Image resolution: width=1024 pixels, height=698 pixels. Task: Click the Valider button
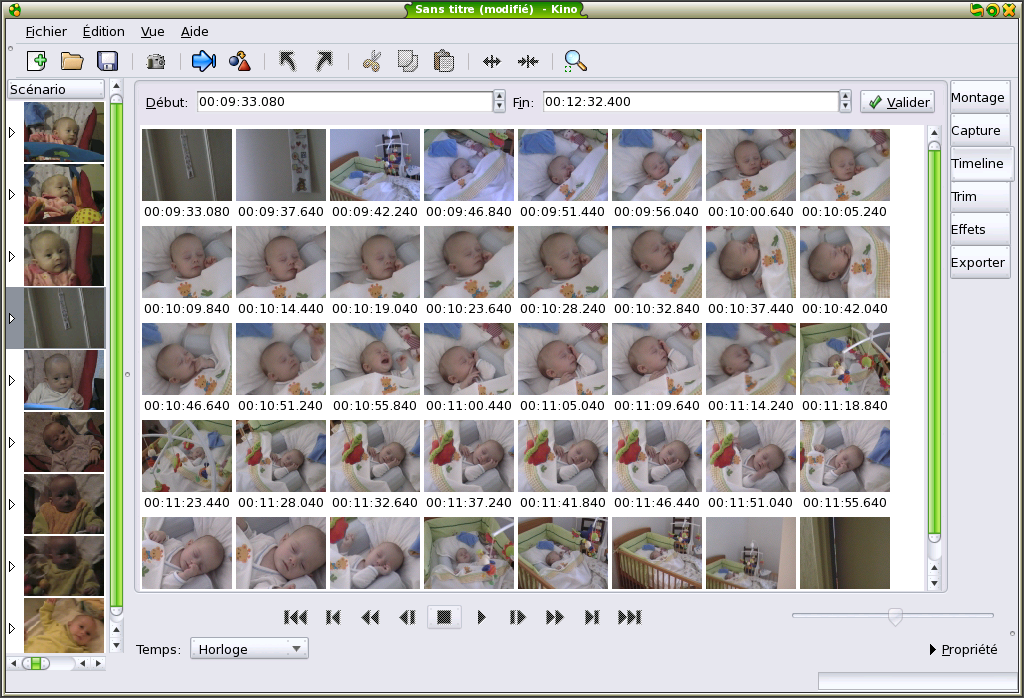click(x=897, y=102)
